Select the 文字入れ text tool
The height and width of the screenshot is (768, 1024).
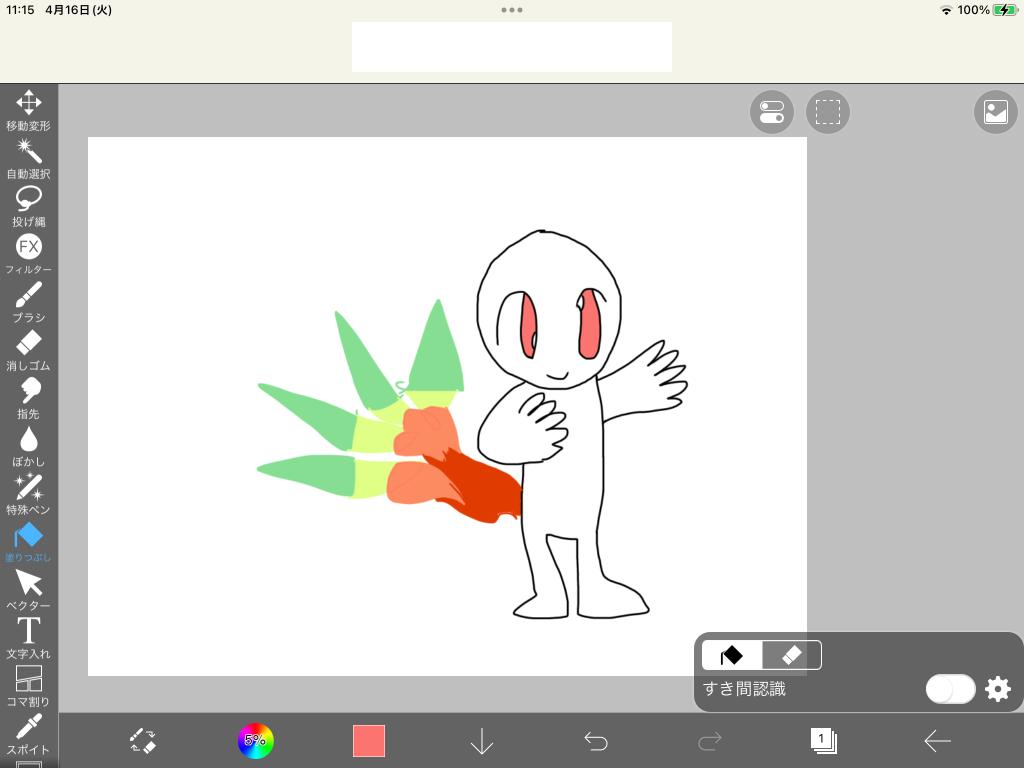tap(28, 637)
